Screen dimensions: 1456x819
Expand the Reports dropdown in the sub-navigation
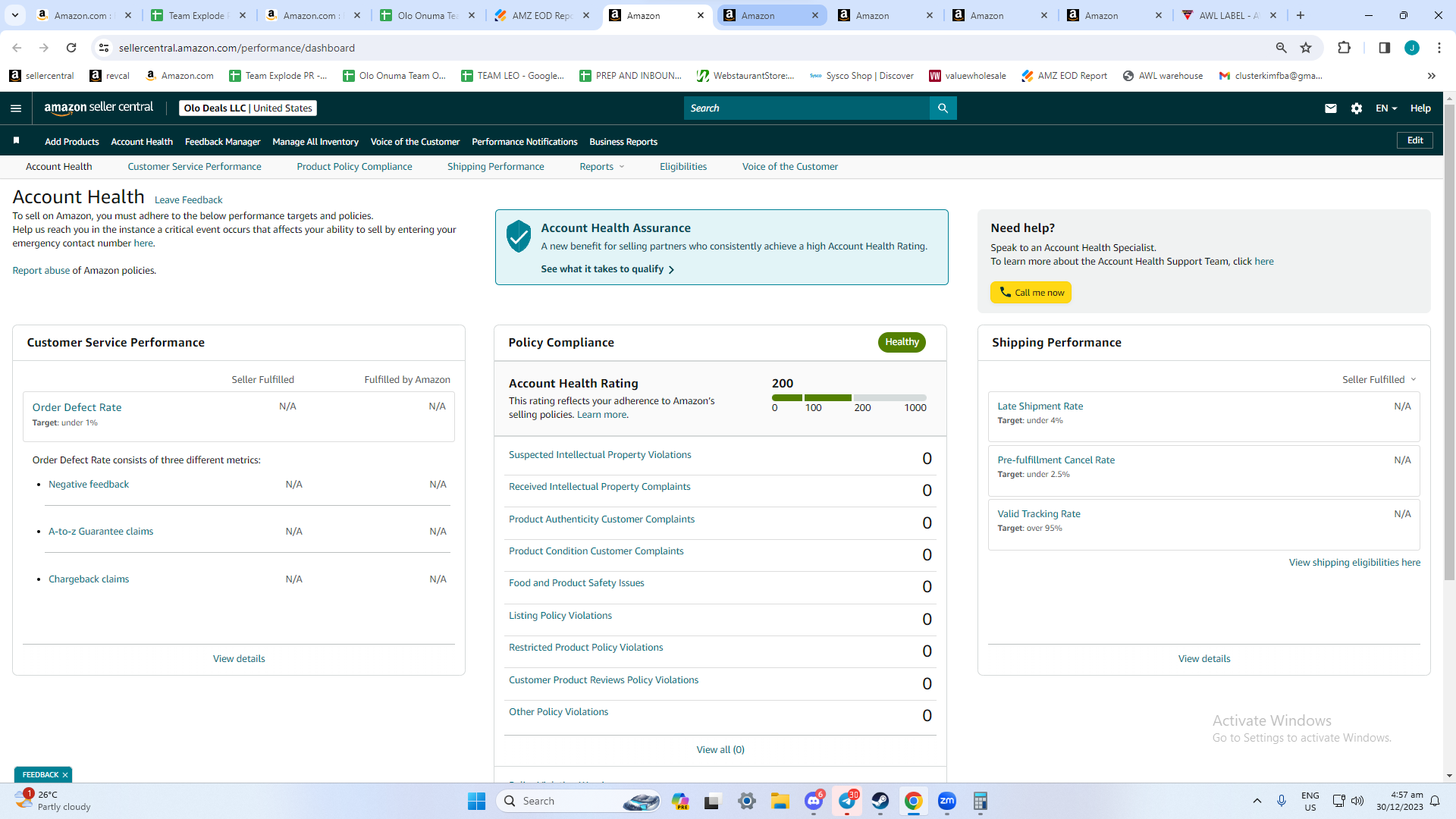[x=602, y=167]
